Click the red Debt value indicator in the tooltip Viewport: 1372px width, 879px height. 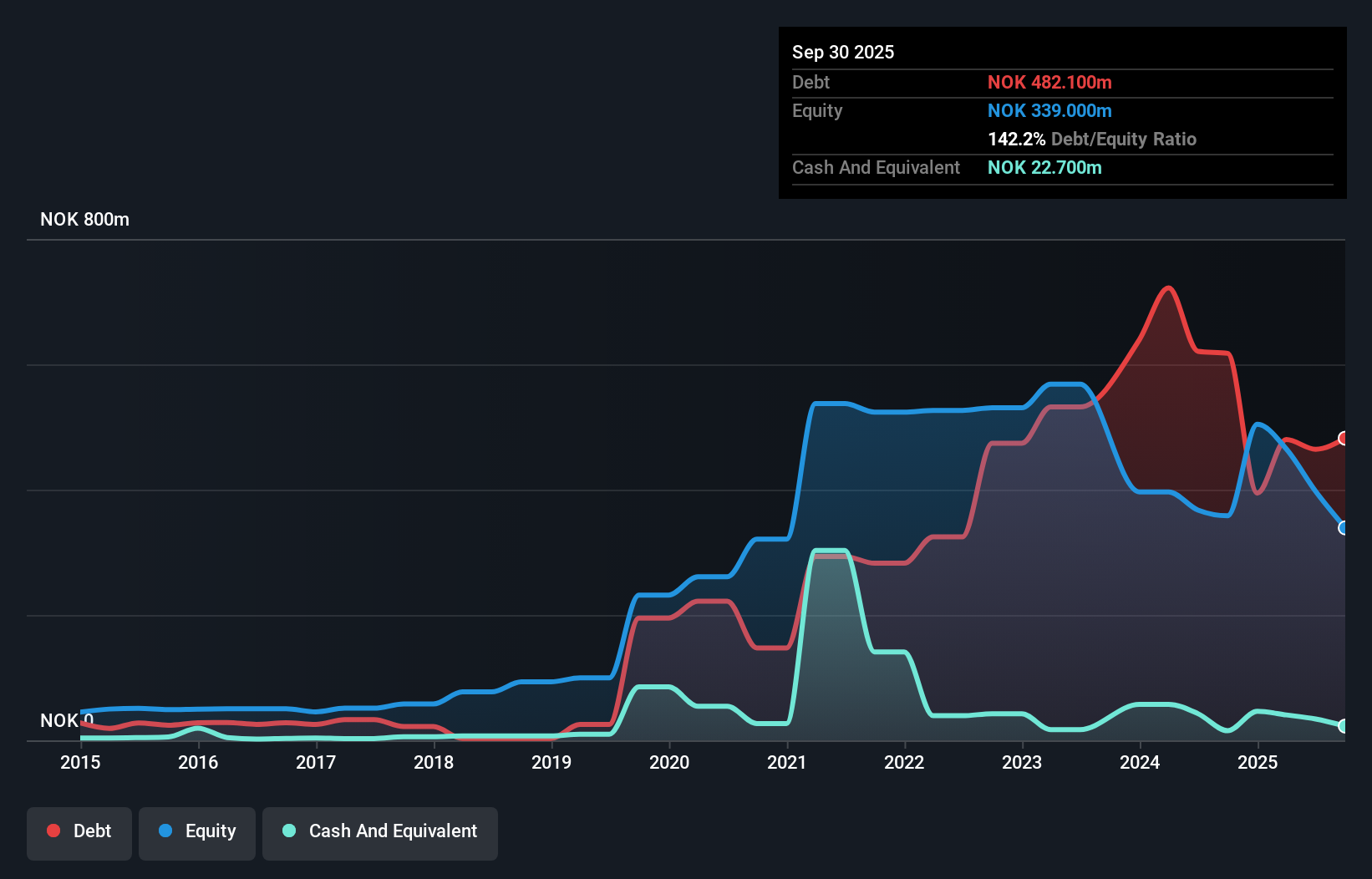point(1049,82)
